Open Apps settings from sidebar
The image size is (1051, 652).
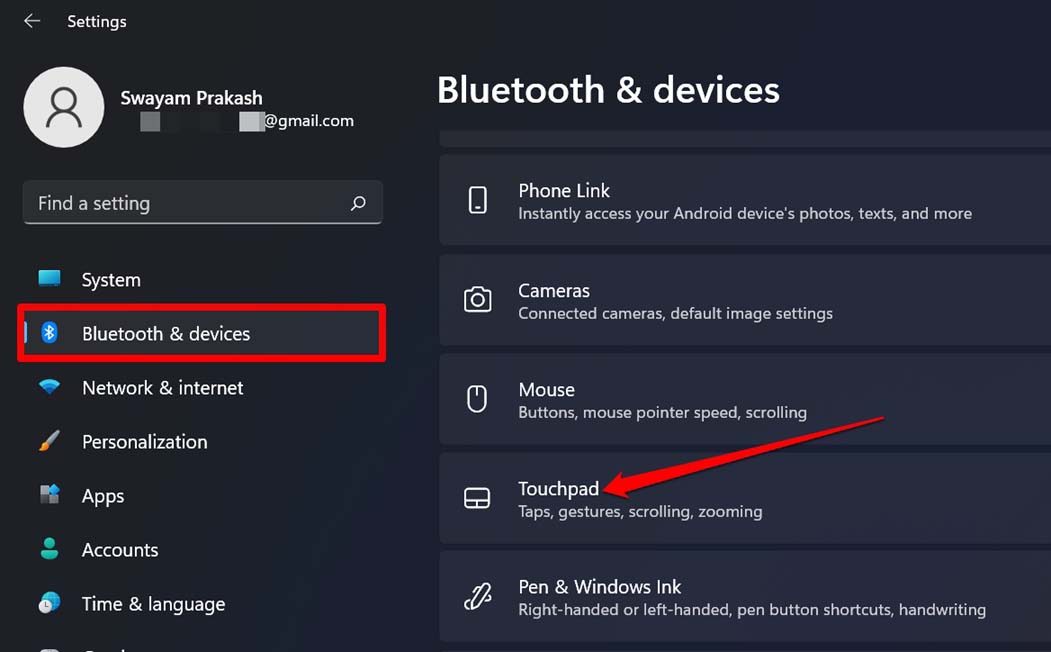(103, 495)
